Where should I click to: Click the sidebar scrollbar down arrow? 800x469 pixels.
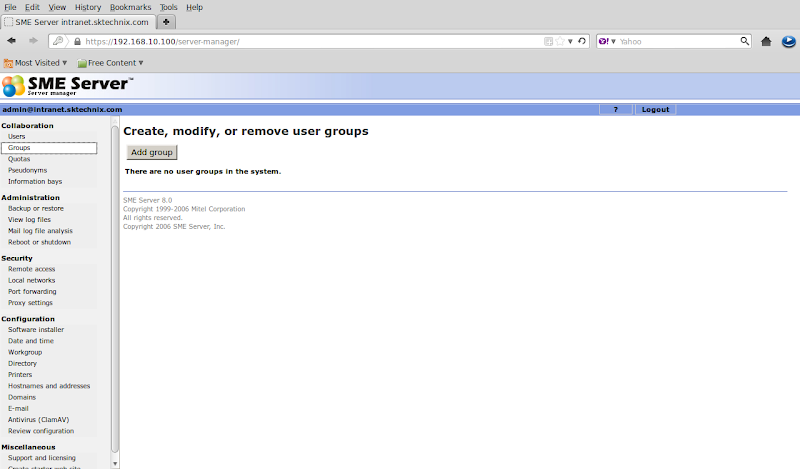click(115, 464)
